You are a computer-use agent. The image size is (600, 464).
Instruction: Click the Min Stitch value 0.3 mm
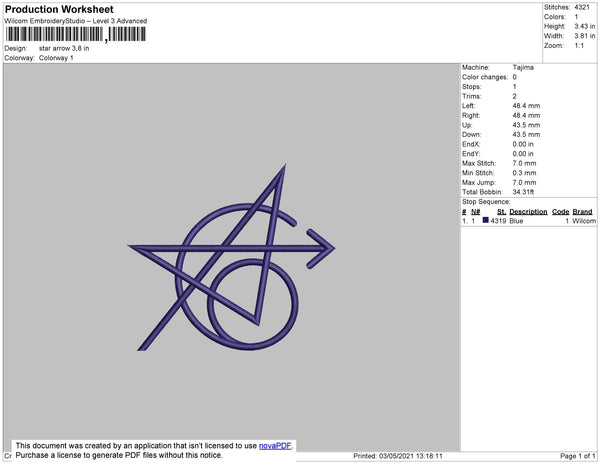pyautogui.click(x=525, y=173)
